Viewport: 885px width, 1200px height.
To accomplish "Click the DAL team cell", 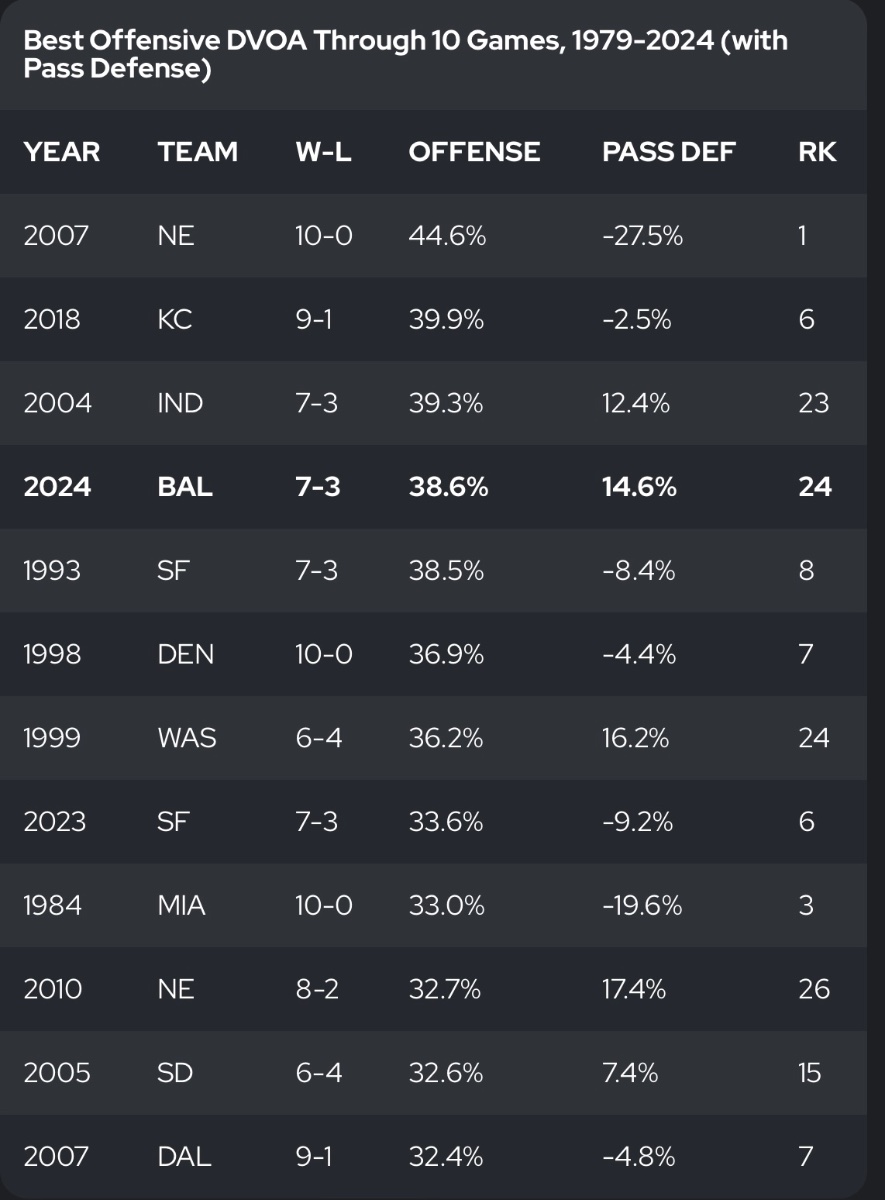I will [x=184, y=1157].
